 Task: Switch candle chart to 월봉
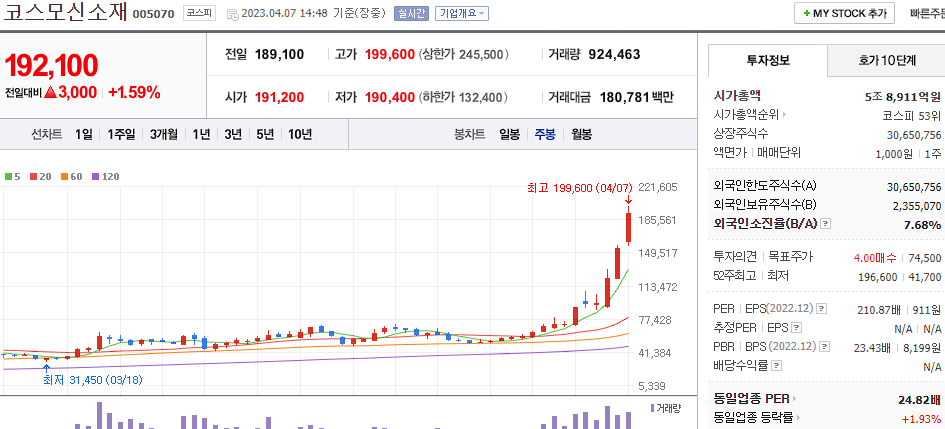[582, 134]
